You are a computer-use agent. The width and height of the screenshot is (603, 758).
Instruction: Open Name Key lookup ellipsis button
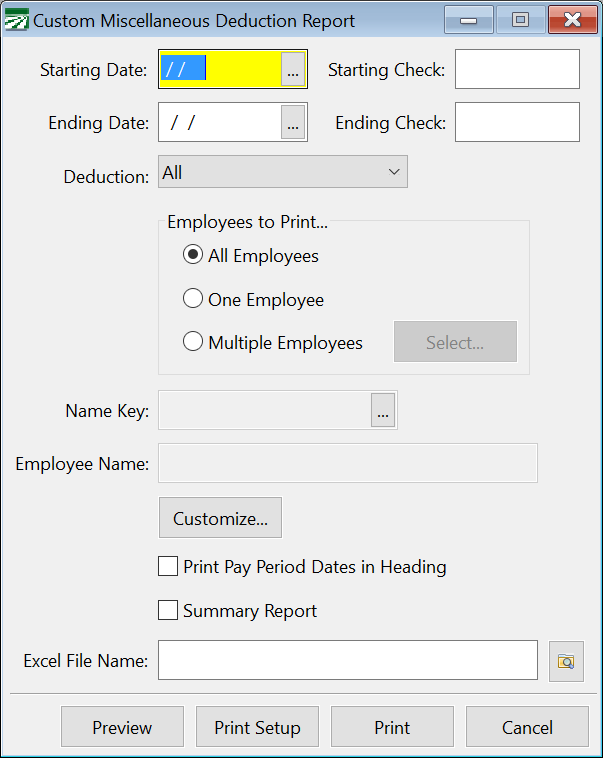click(383, 410)
